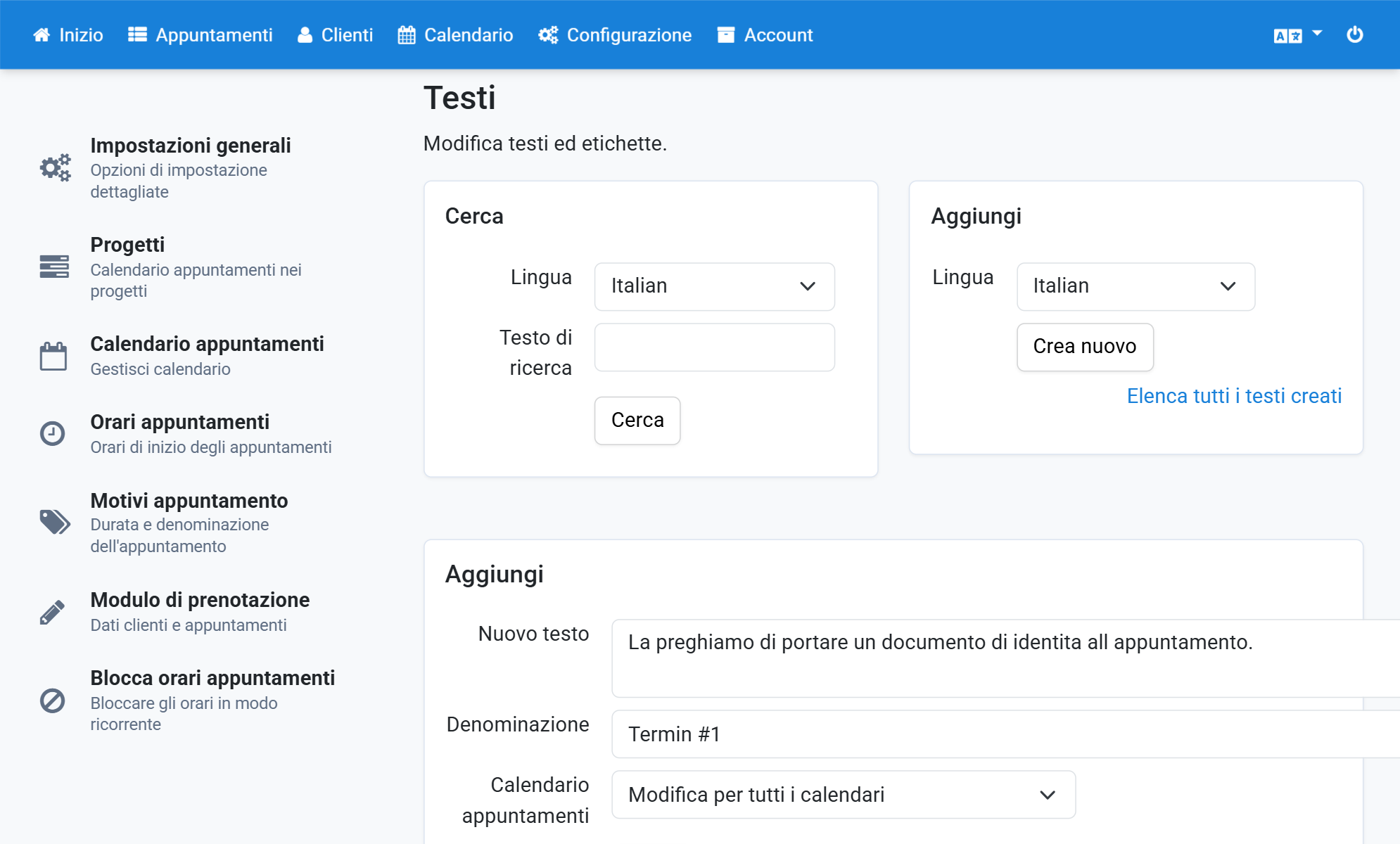Open the Lingua dropdown in Cerca panel
Image resolution: width=1400 pixels, height=844 pixels.
[x=714, y=286]
